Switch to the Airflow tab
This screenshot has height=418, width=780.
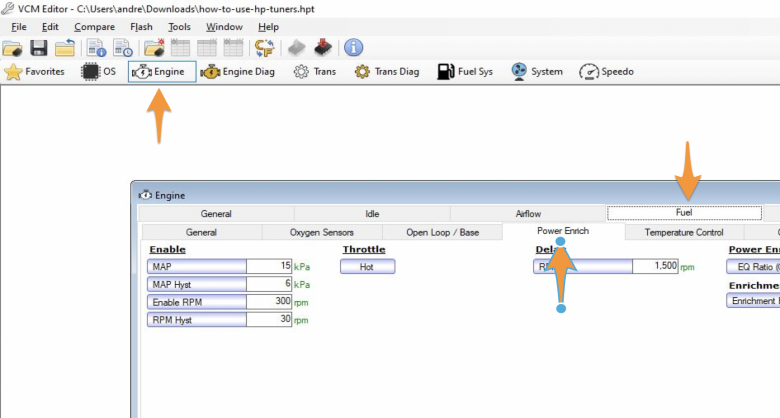coord(528,213)
